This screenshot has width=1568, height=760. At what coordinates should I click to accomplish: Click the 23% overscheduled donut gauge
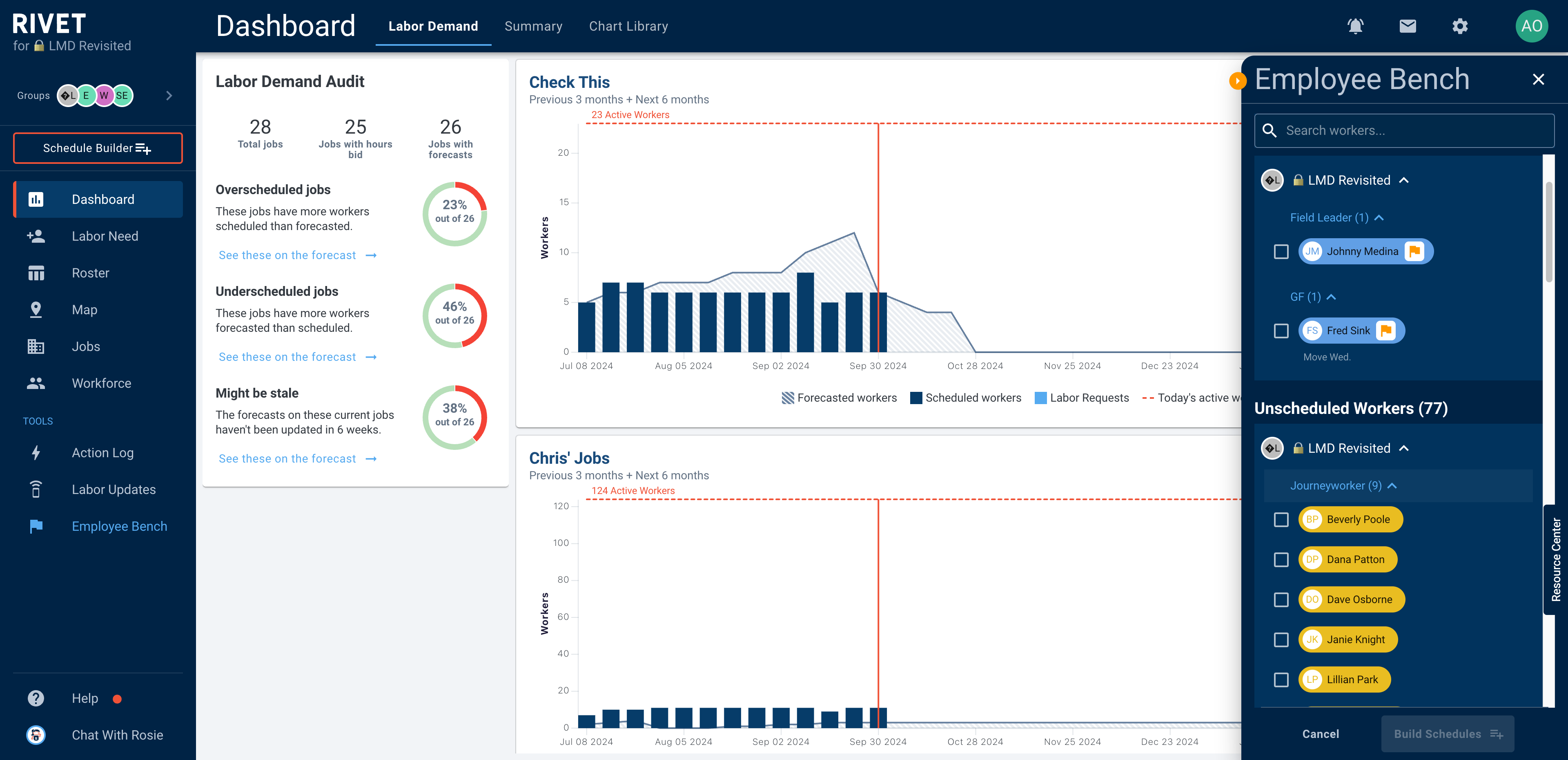[455, 214]
